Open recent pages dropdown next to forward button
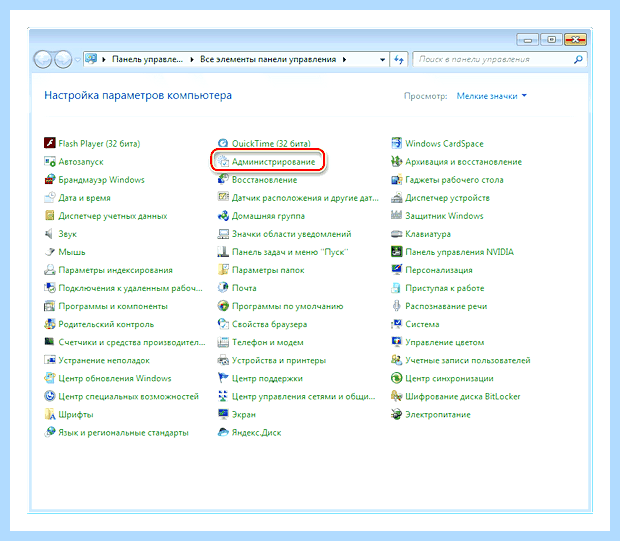Screen dimensions: 620x541 click(x=78, y=60)
